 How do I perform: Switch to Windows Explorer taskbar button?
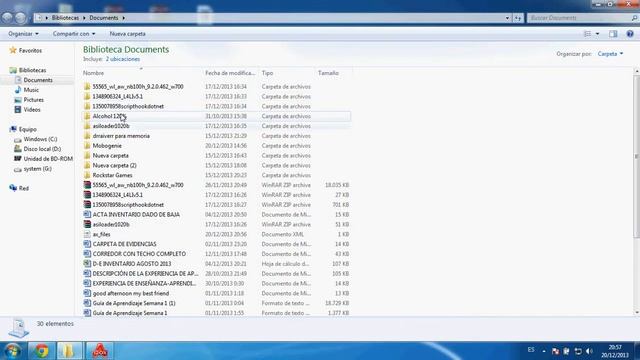tap(69, 351)
